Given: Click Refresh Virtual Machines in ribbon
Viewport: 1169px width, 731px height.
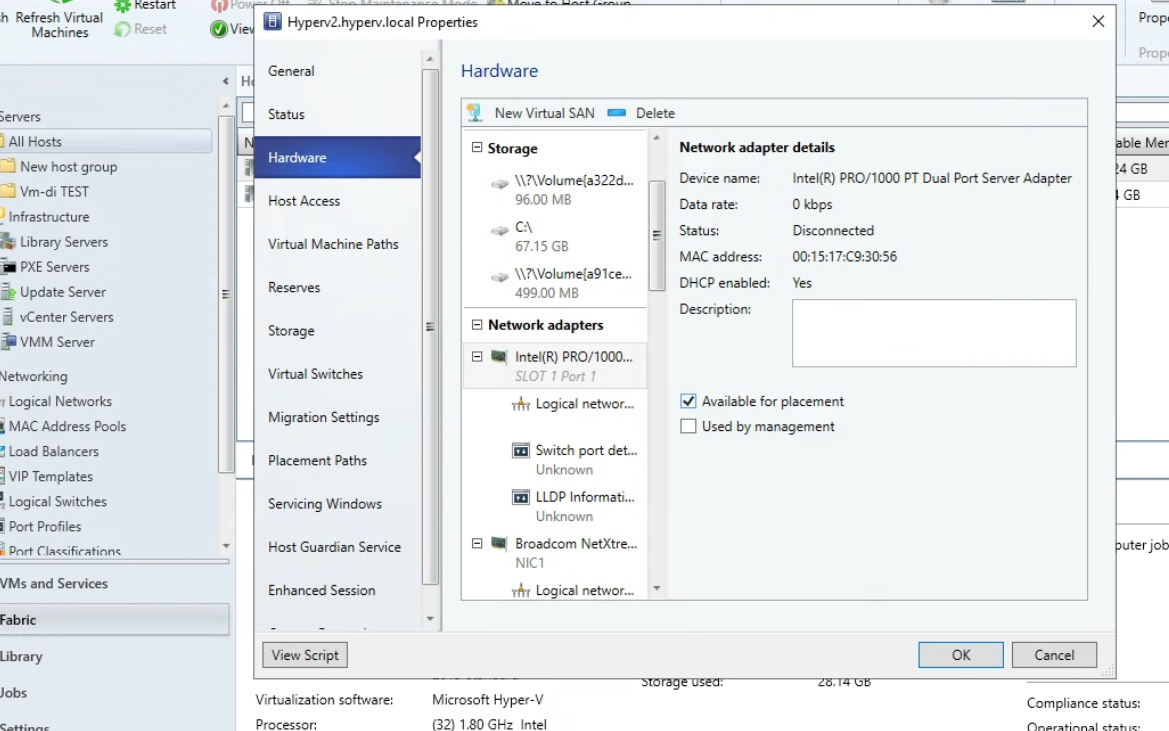Looking at the screenshot, I should pyautogui.click(x=58, y=25).
